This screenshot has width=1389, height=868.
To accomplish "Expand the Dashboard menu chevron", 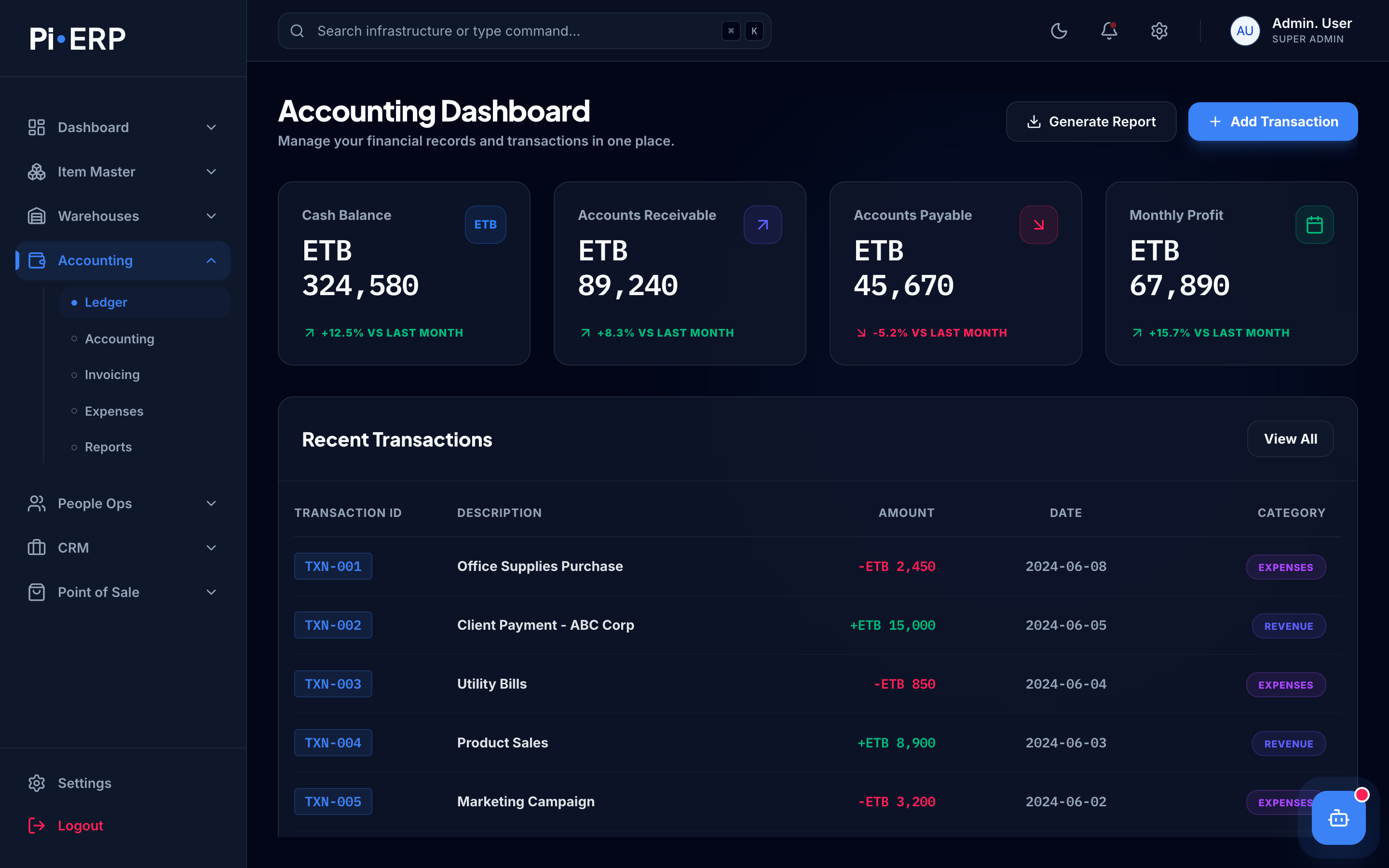I will (211, 127).
